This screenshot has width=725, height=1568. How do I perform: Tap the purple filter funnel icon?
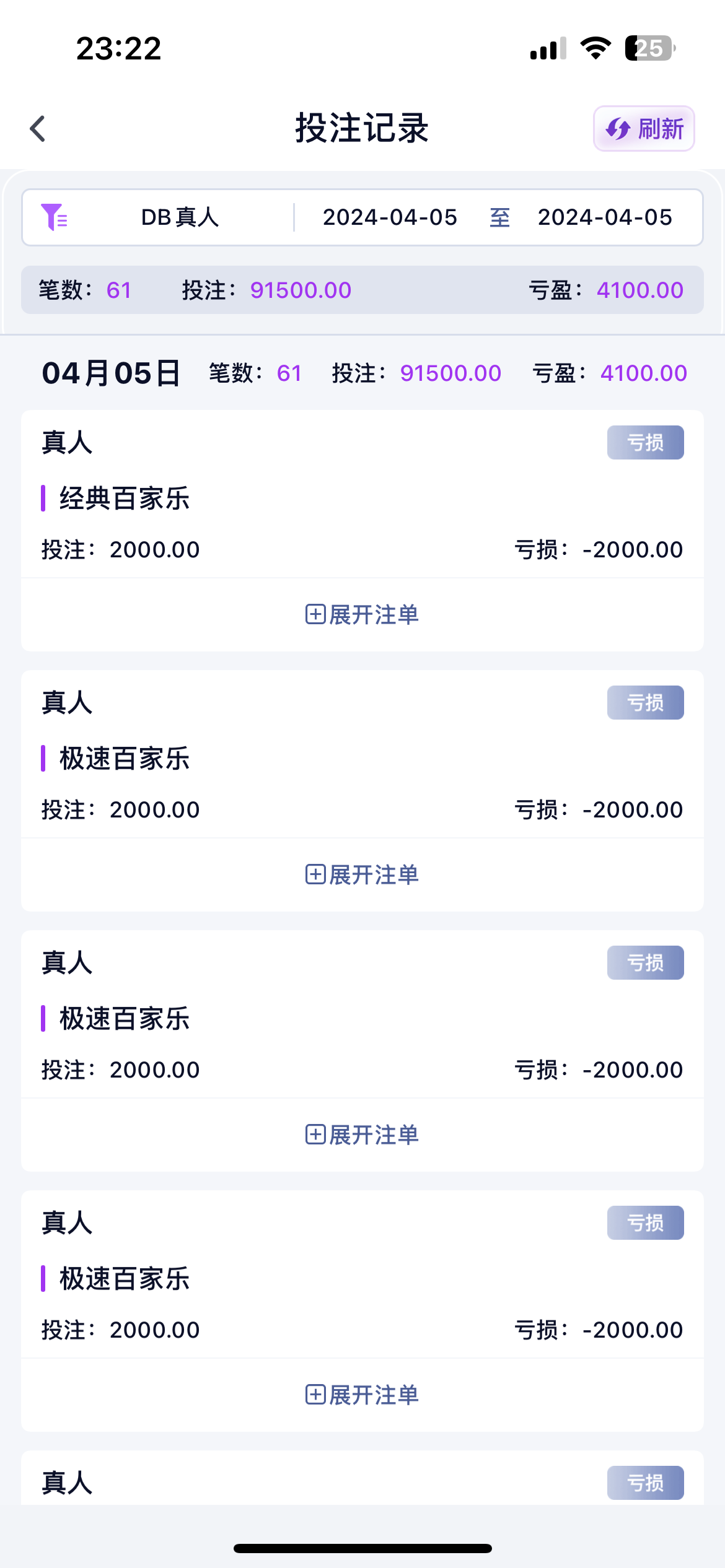(54, 217)
